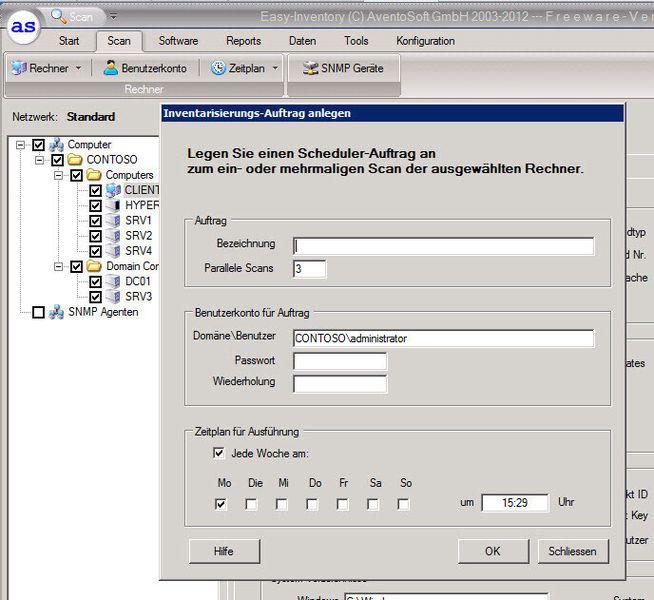Toggle the 'Jede Woche am' checkbox
This screenshot has width=654, height=600.
click(219, 453)
